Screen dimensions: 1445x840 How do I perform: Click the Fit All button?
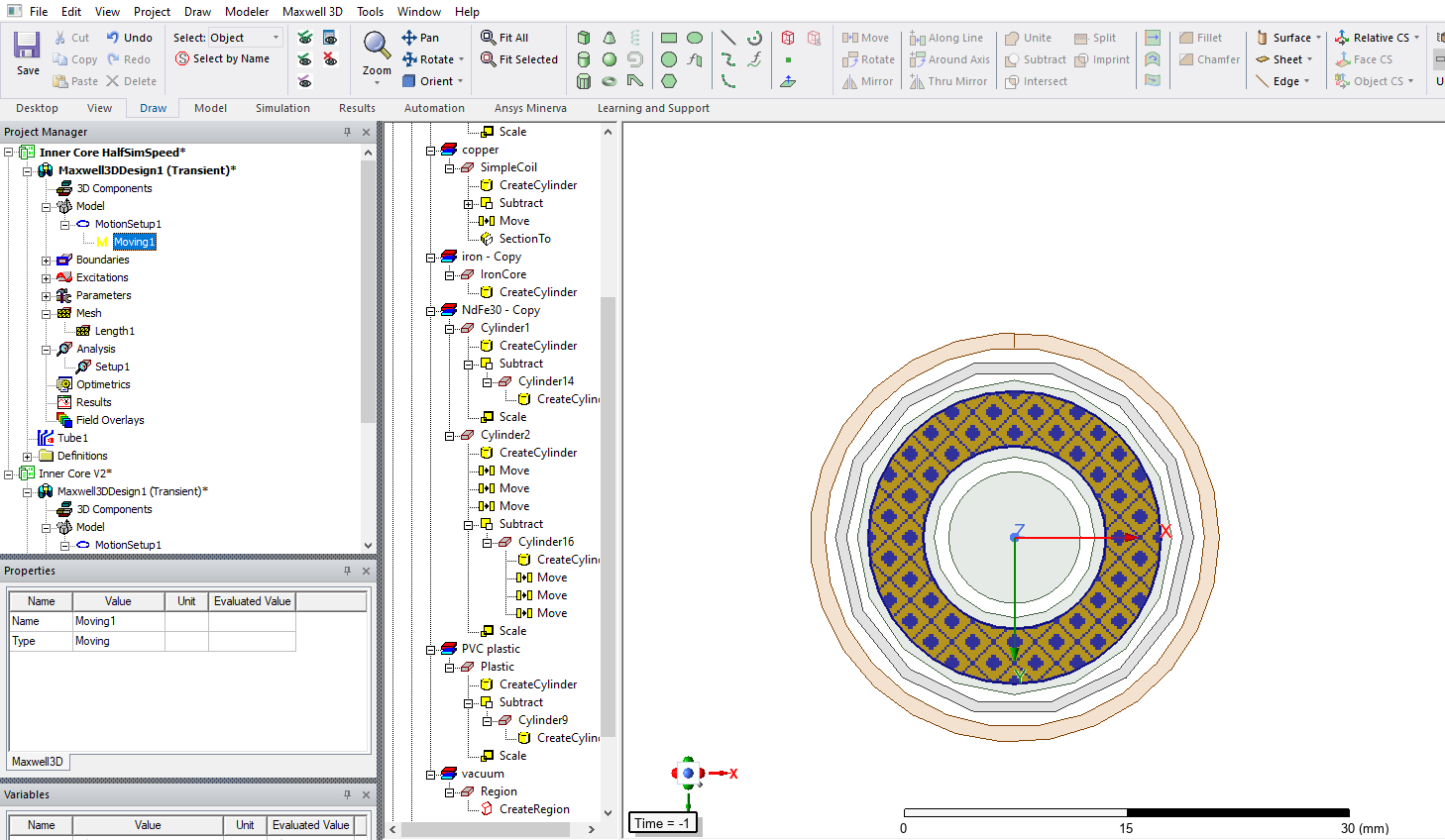coord(504,38)
